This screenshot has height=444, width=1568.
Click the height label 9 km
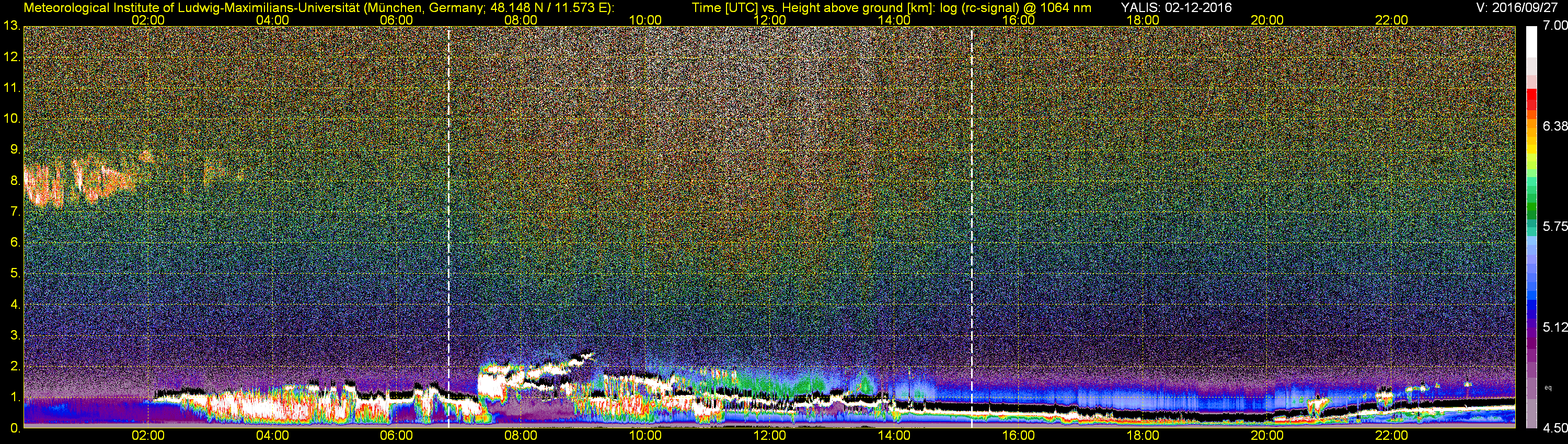click(15, 149)
